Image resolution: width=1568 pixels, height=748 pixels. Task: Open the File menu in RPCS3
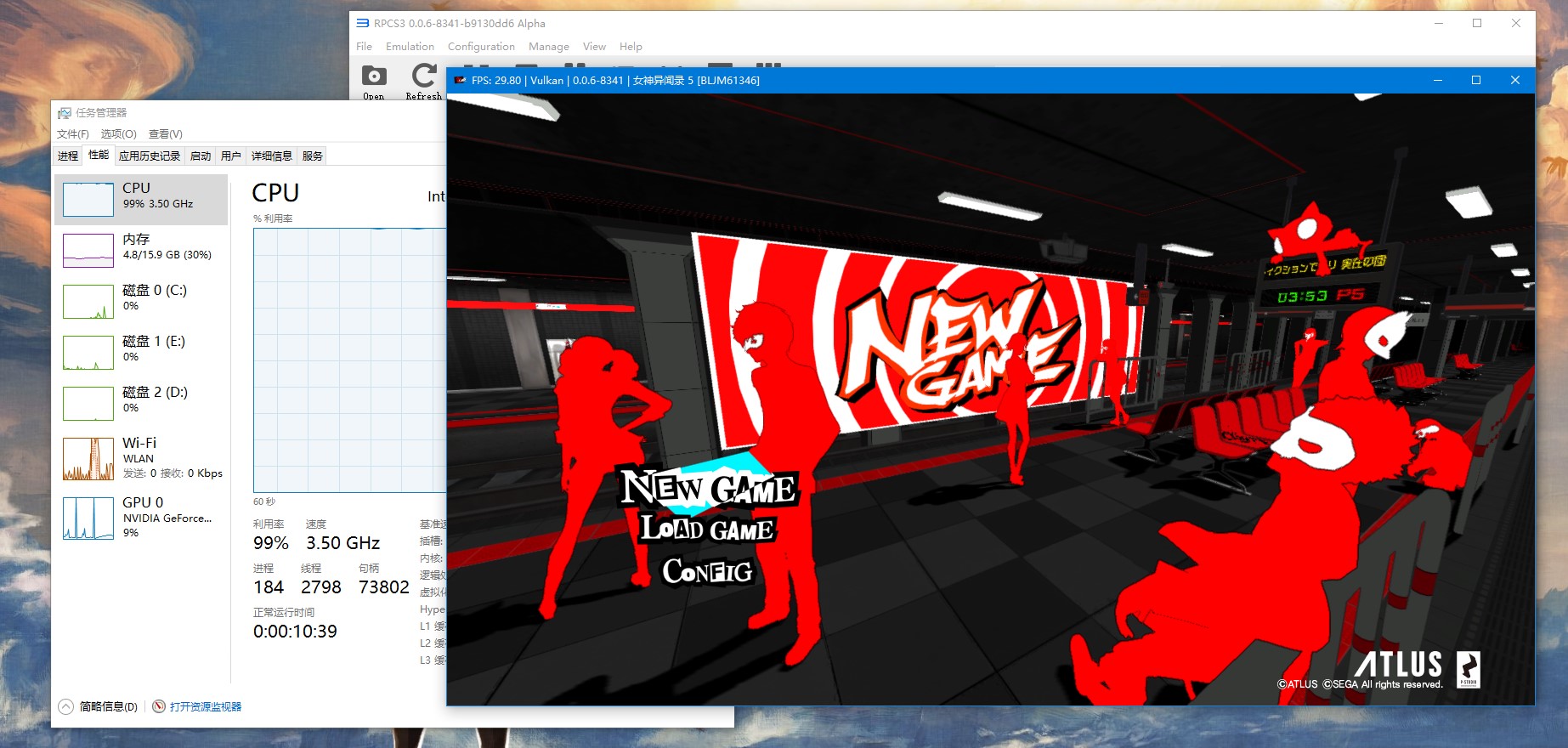coord(364,46)
